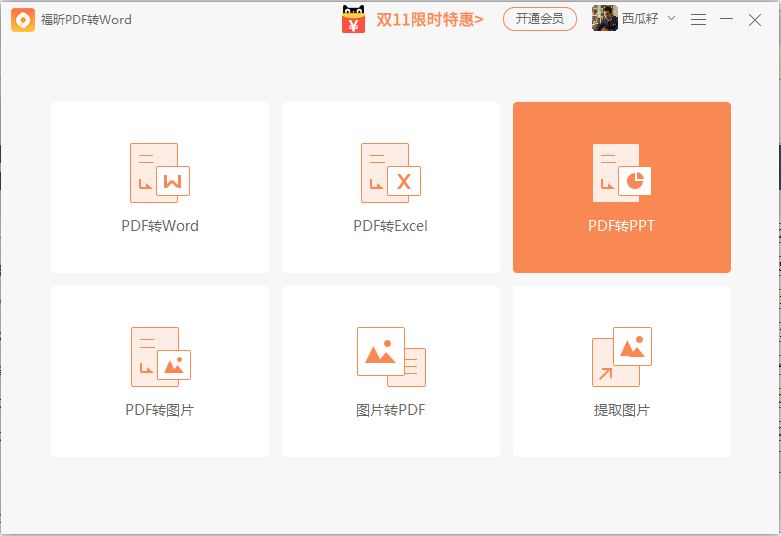Choose the highlighted PDF转PPT label
The image size is (781, 536).
(x=621, y=226)
